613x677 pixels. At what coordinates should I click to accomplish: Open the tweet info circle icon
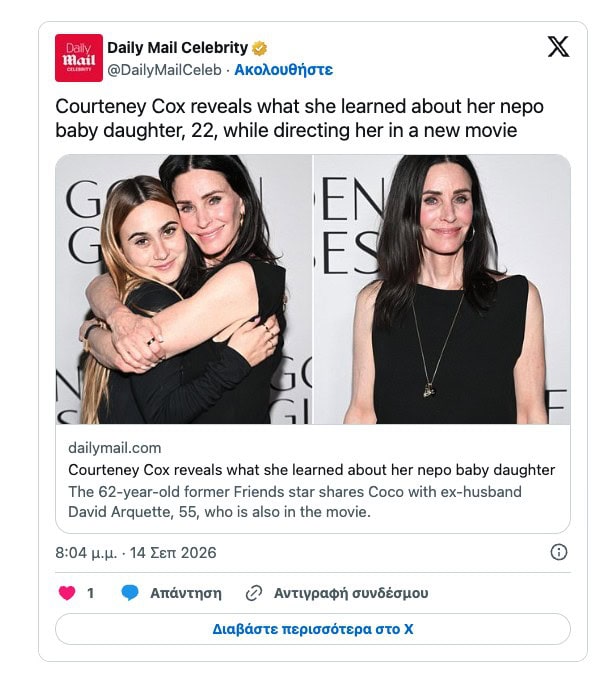[x=559, y=552]
